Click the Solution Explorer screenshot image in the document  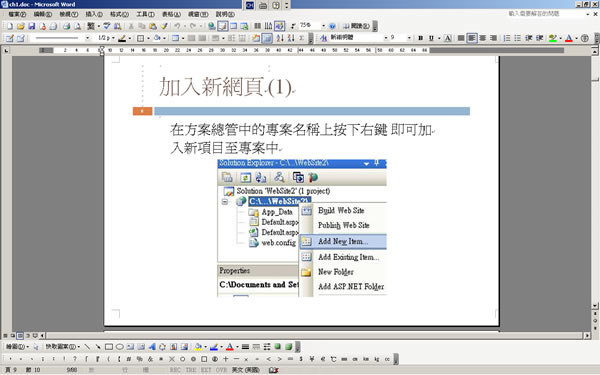[302, 228]
